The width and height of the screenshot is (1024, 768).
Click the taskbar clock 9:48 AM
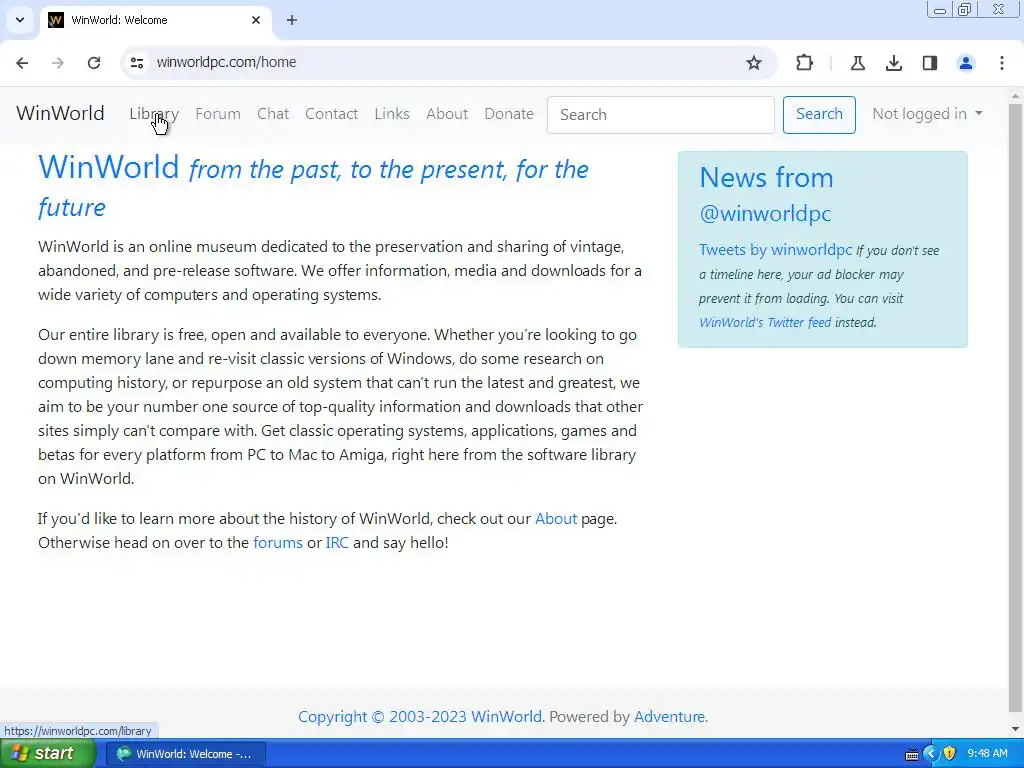(987, 754)
